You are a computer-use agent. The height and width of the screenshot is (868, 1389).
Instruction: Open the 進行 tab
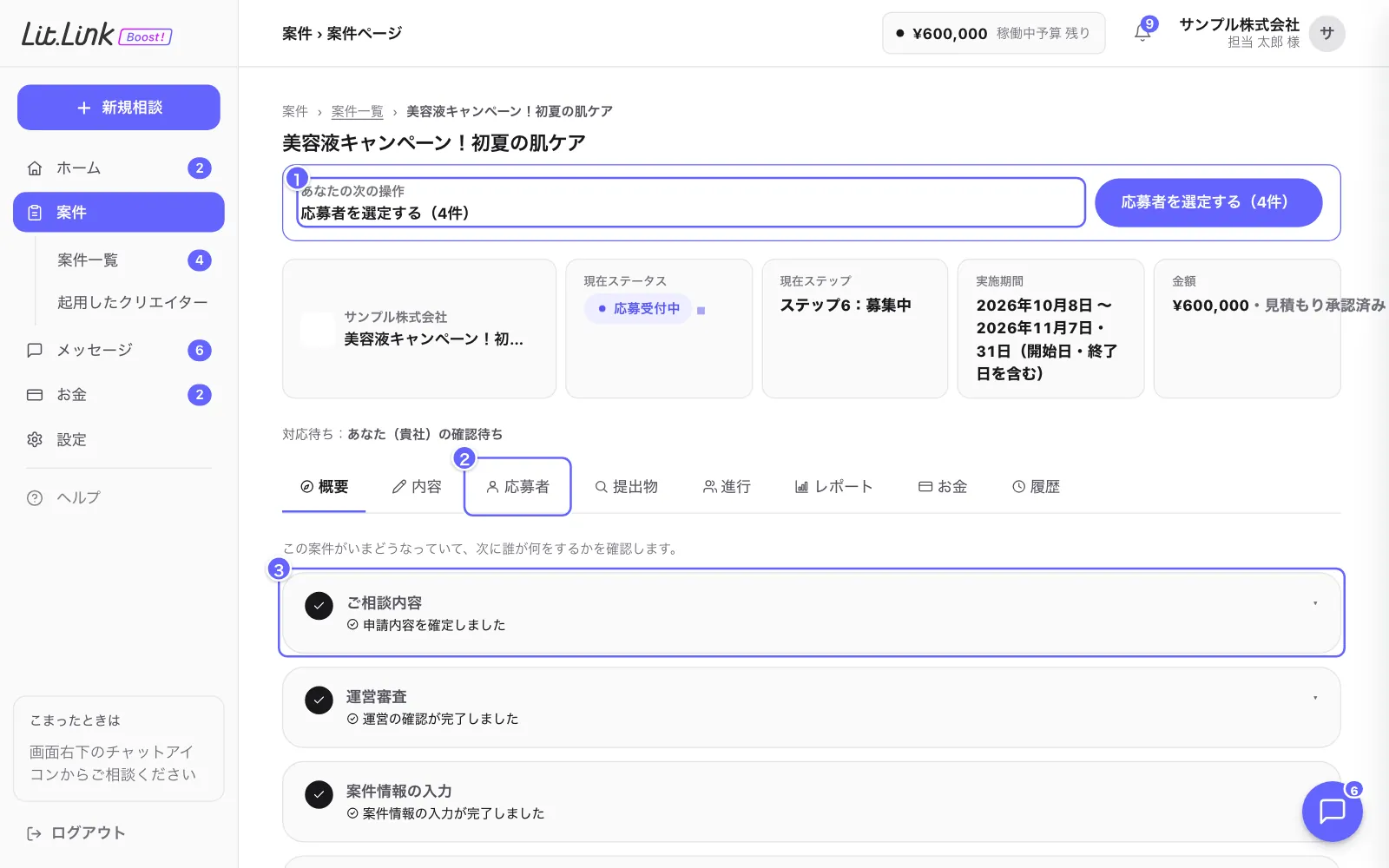pos(727,487)
